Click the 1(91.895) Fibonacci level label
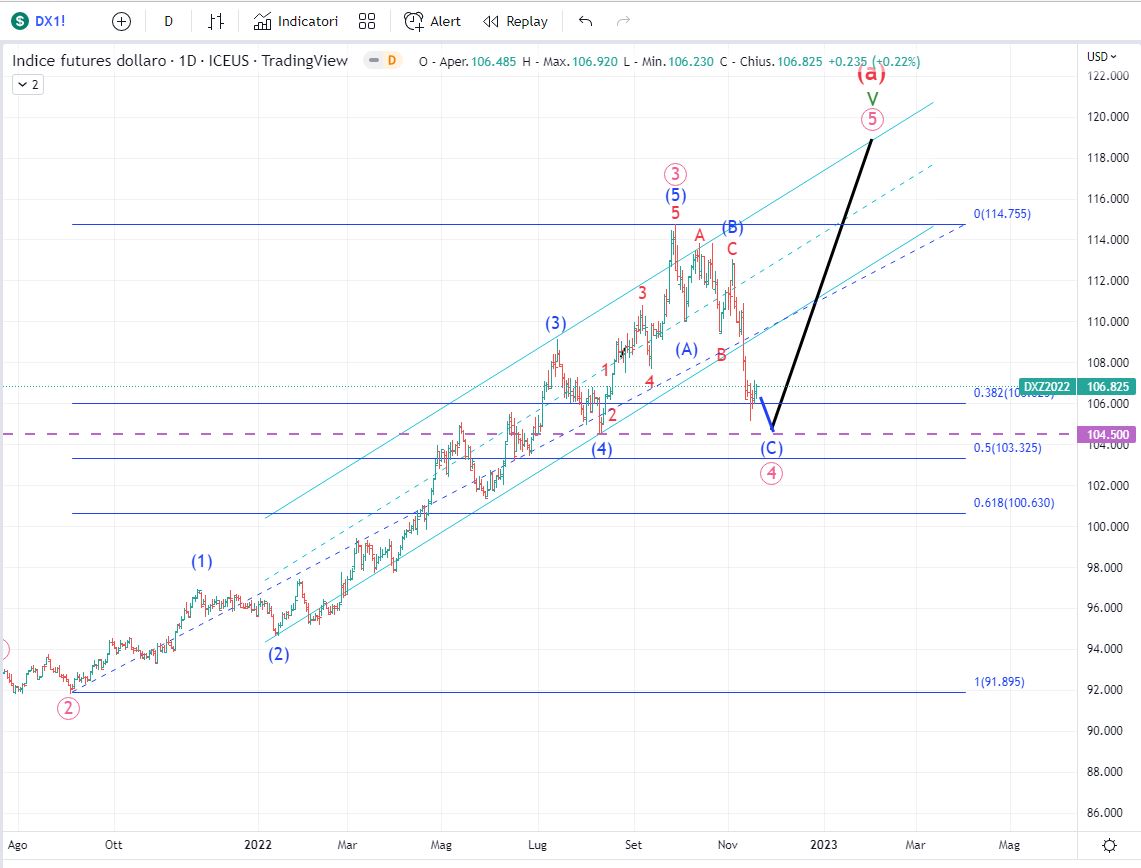The image size is (1141, 868). click(x=999, y=682)
